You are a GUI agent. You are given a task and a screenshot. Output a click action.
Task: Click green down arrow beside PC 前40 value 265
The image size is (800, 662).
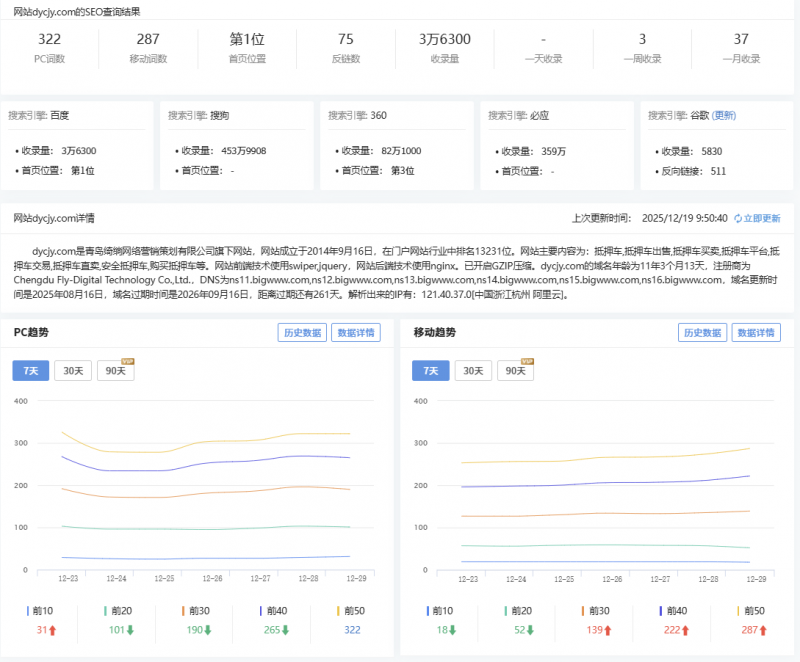pos(287,630)
